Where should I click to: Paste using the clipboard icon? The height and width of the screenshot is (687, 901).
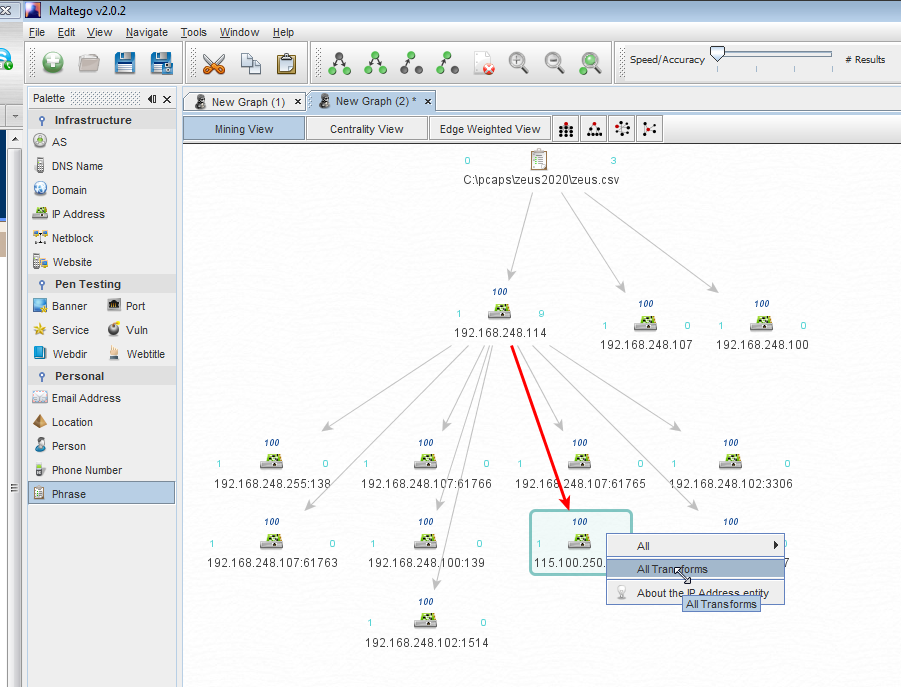pos(286,63)
